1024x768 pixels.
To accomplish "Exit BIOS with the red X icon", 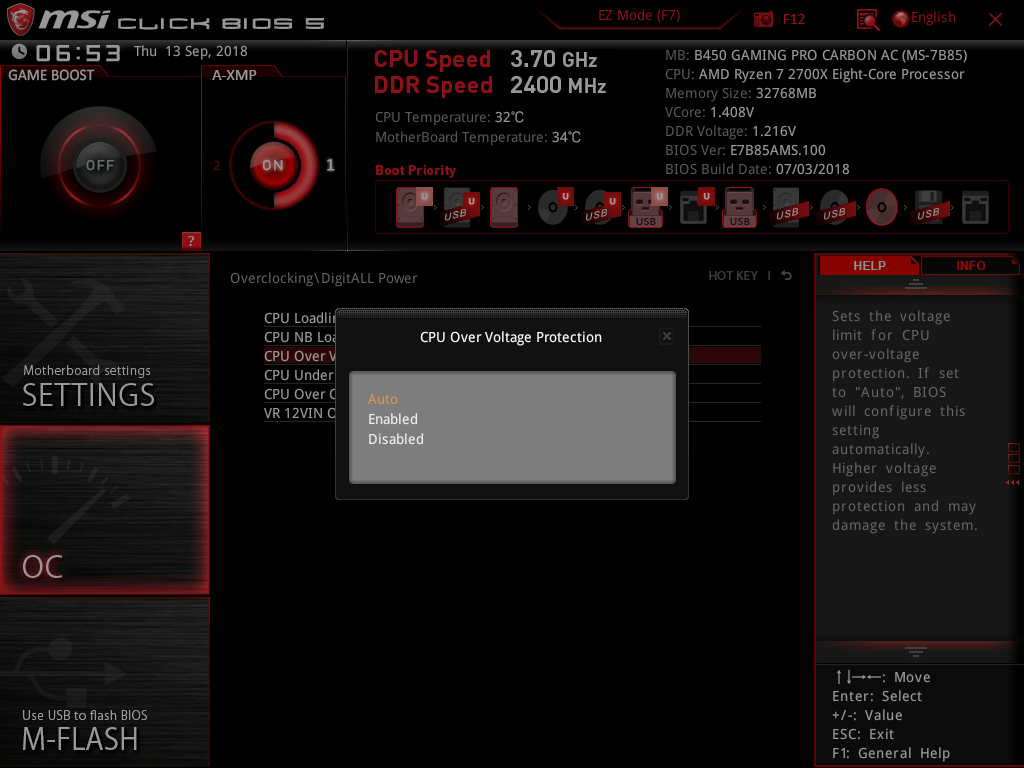I will 995,19.
